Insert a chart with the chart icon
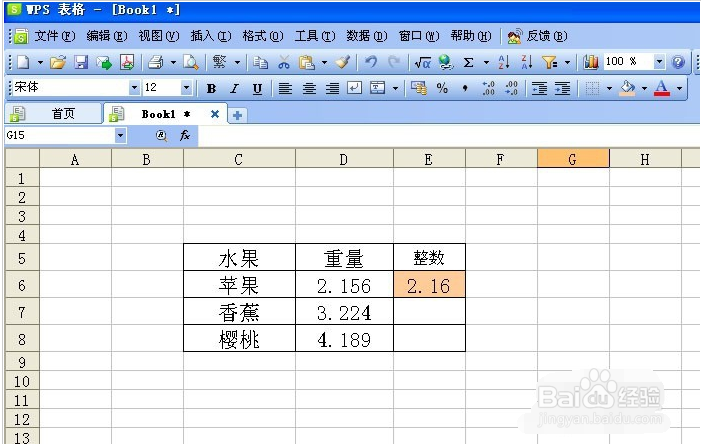Image resolution: width=701 pixels, height=444 pixels. 591,62
